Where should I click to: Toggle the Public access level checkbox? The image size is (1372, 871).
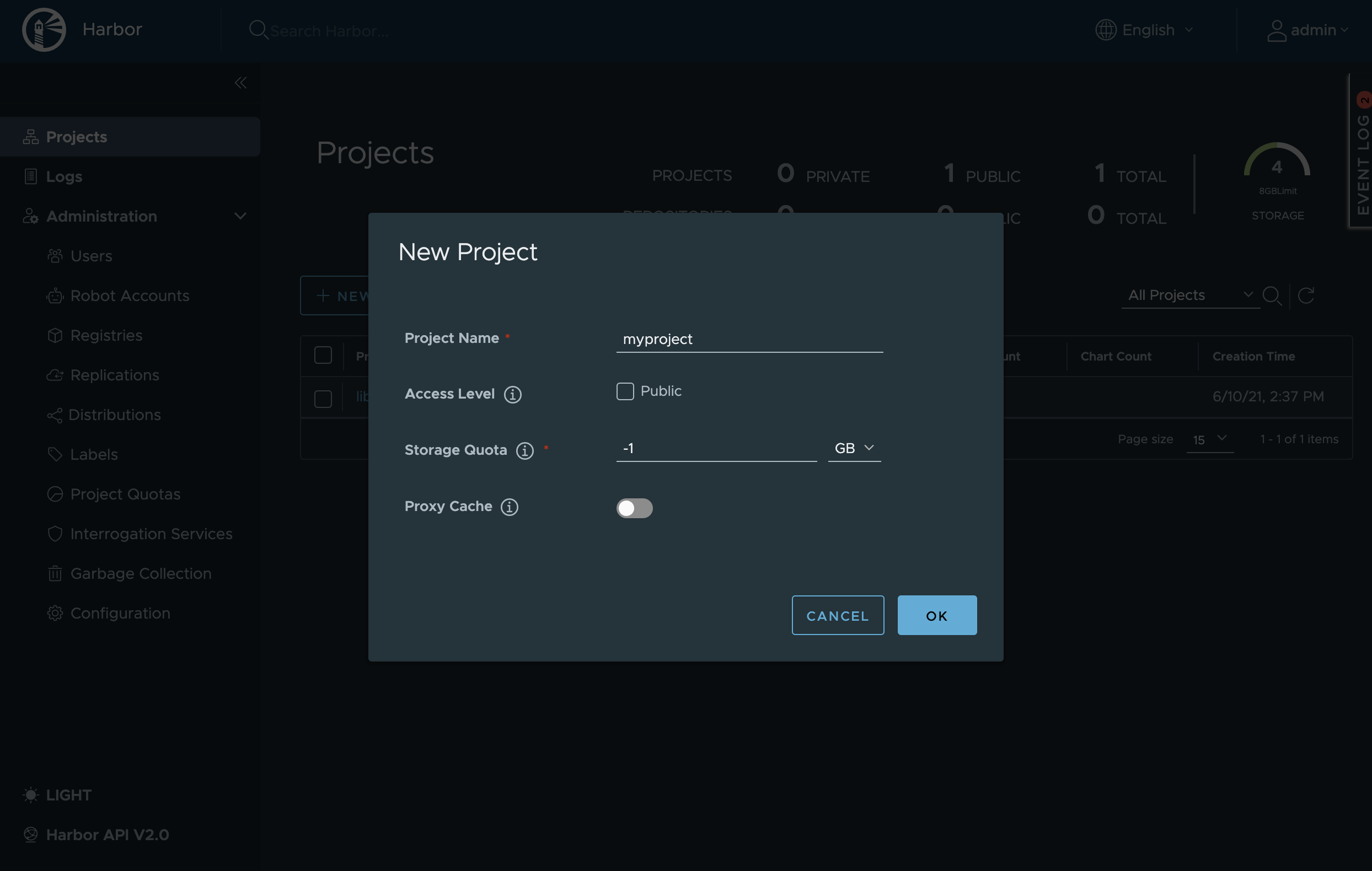coord(625,391)
